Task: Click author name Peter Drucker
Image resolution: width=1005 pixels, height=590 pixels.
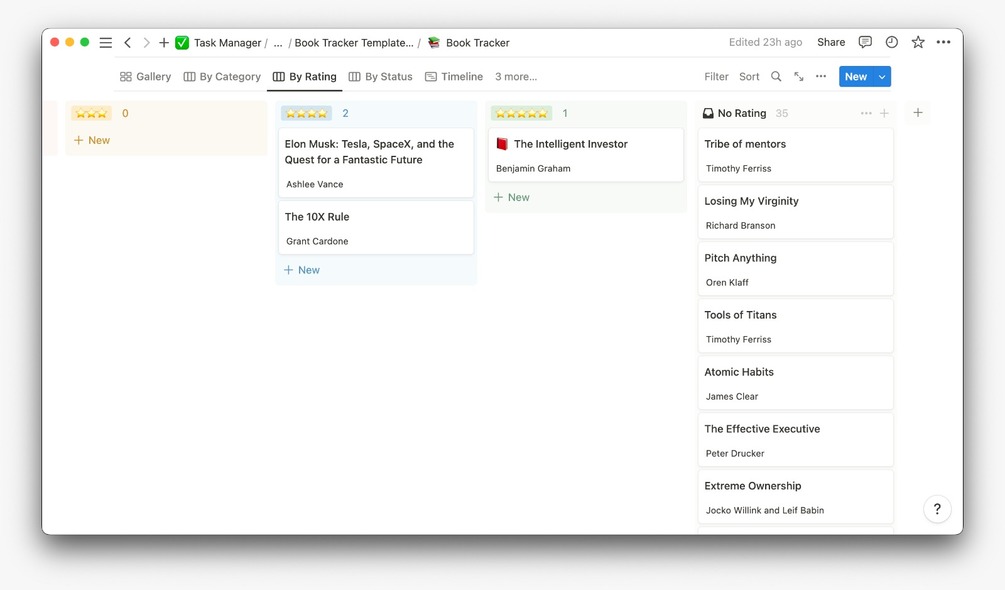Action: click(735, 454)
